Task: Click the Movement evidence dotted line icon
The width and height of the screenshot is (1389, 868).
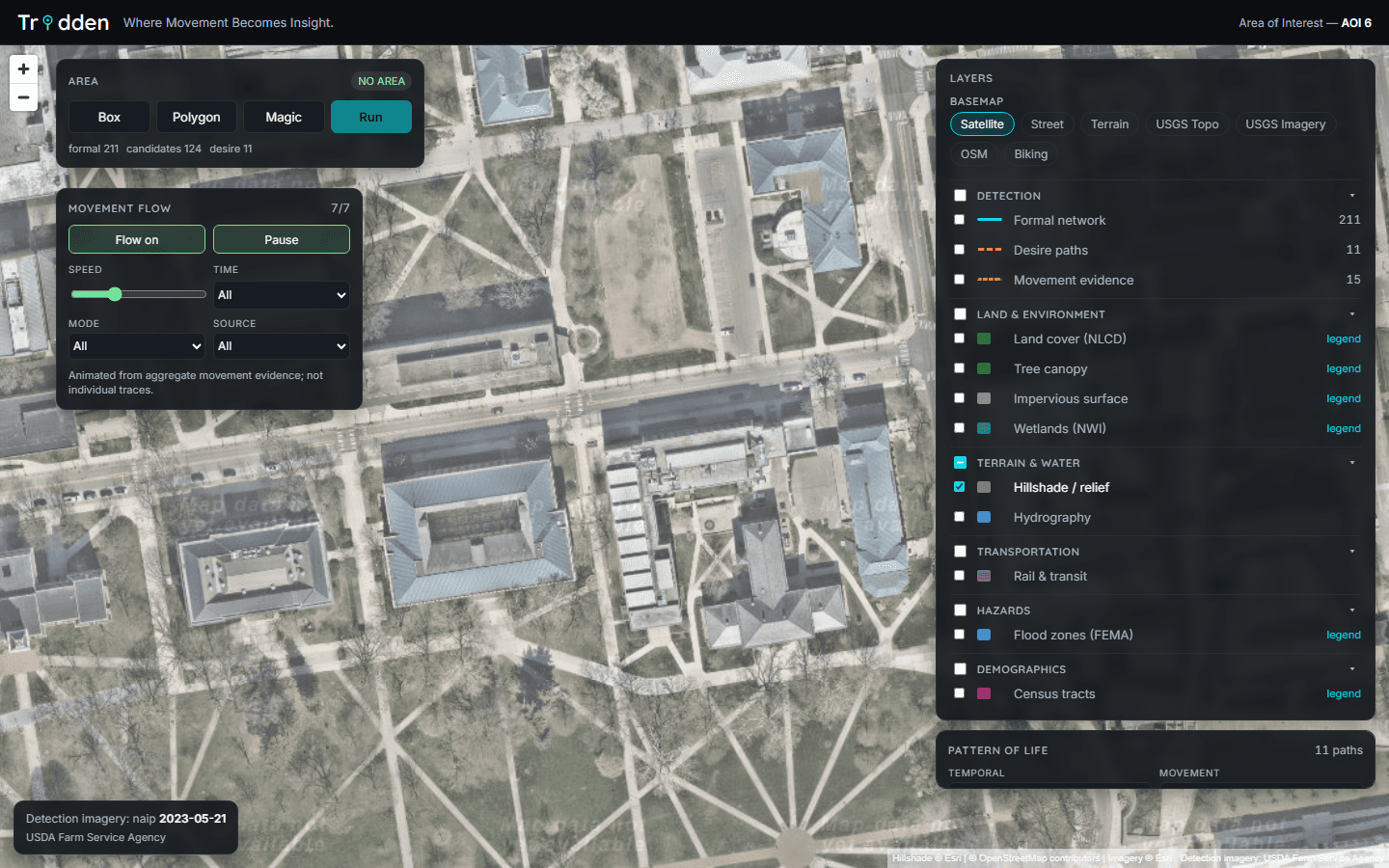Action: (x=990, y=280)
